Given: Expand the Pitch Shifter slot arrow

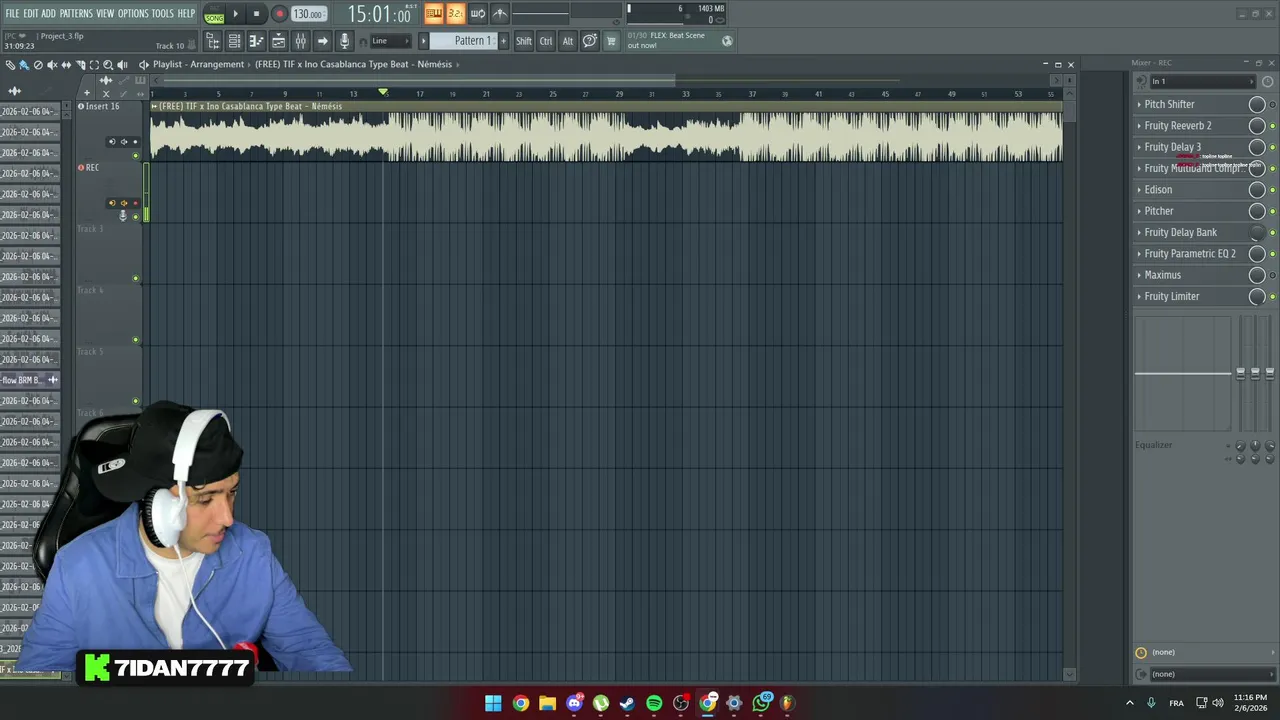Looking at the screenshot, I should [x=1139, y=104].
